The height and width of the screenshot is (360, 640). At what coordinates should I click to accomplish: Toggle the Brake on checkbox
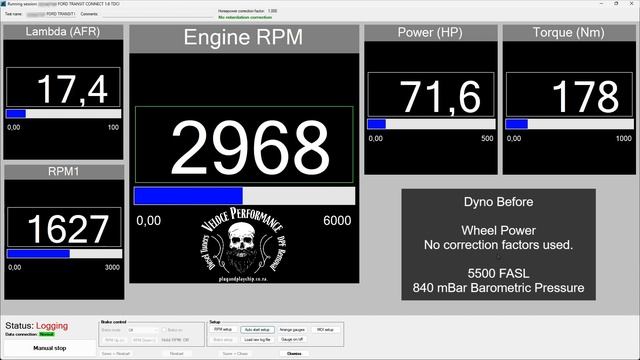point(164,330)
